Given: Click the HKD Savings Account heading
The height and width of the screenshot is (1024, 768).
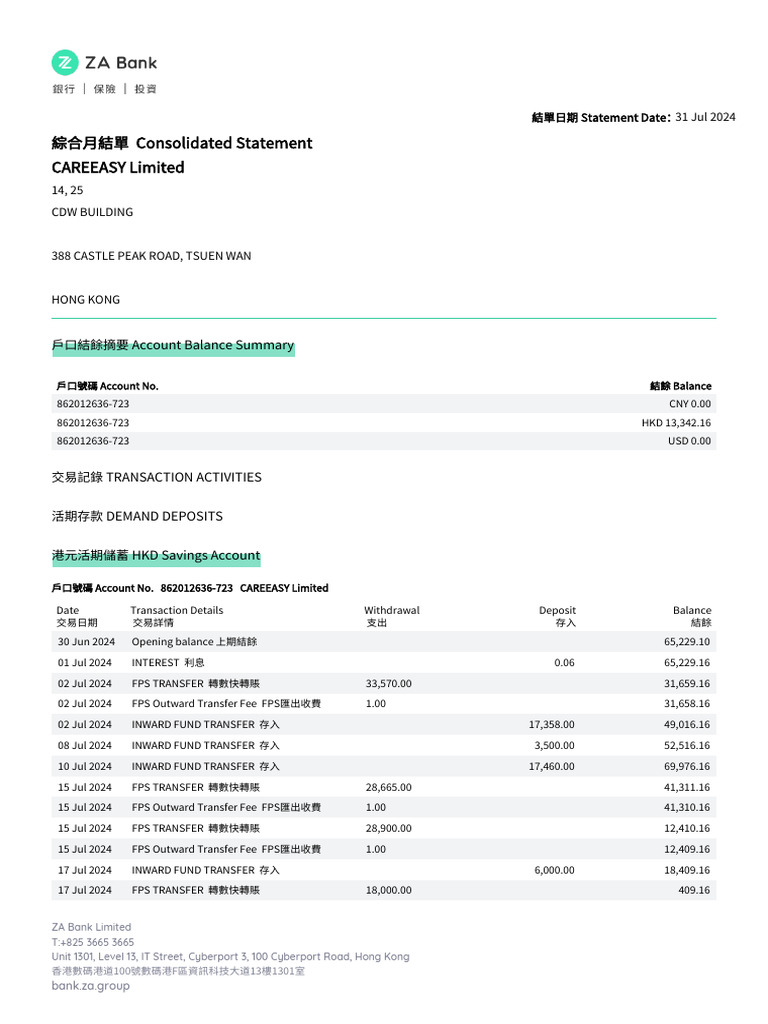Looking at the screenshot, I should (x=156, y=556).
